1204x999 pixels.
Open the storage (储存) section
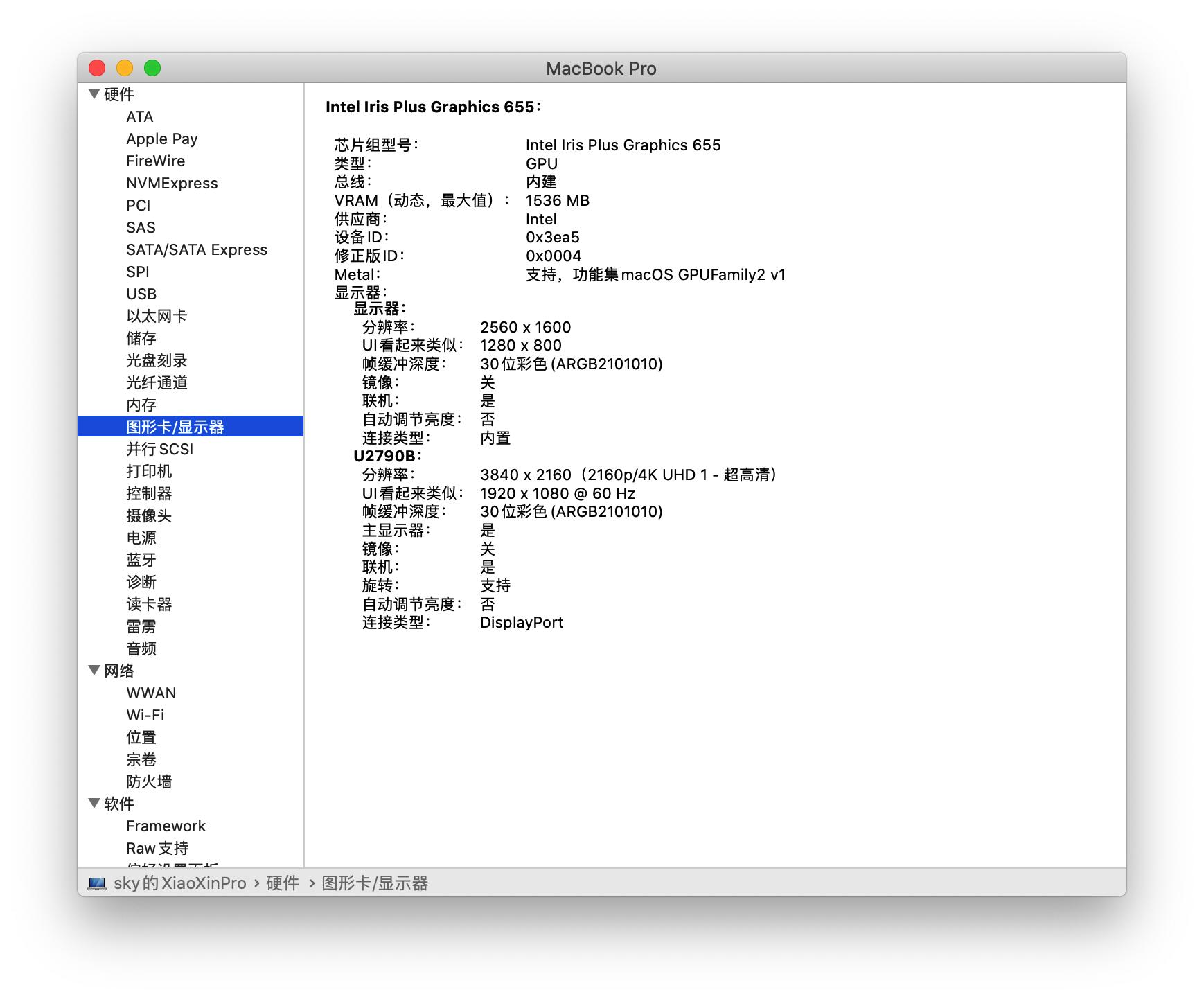click(x=141, y=338)
